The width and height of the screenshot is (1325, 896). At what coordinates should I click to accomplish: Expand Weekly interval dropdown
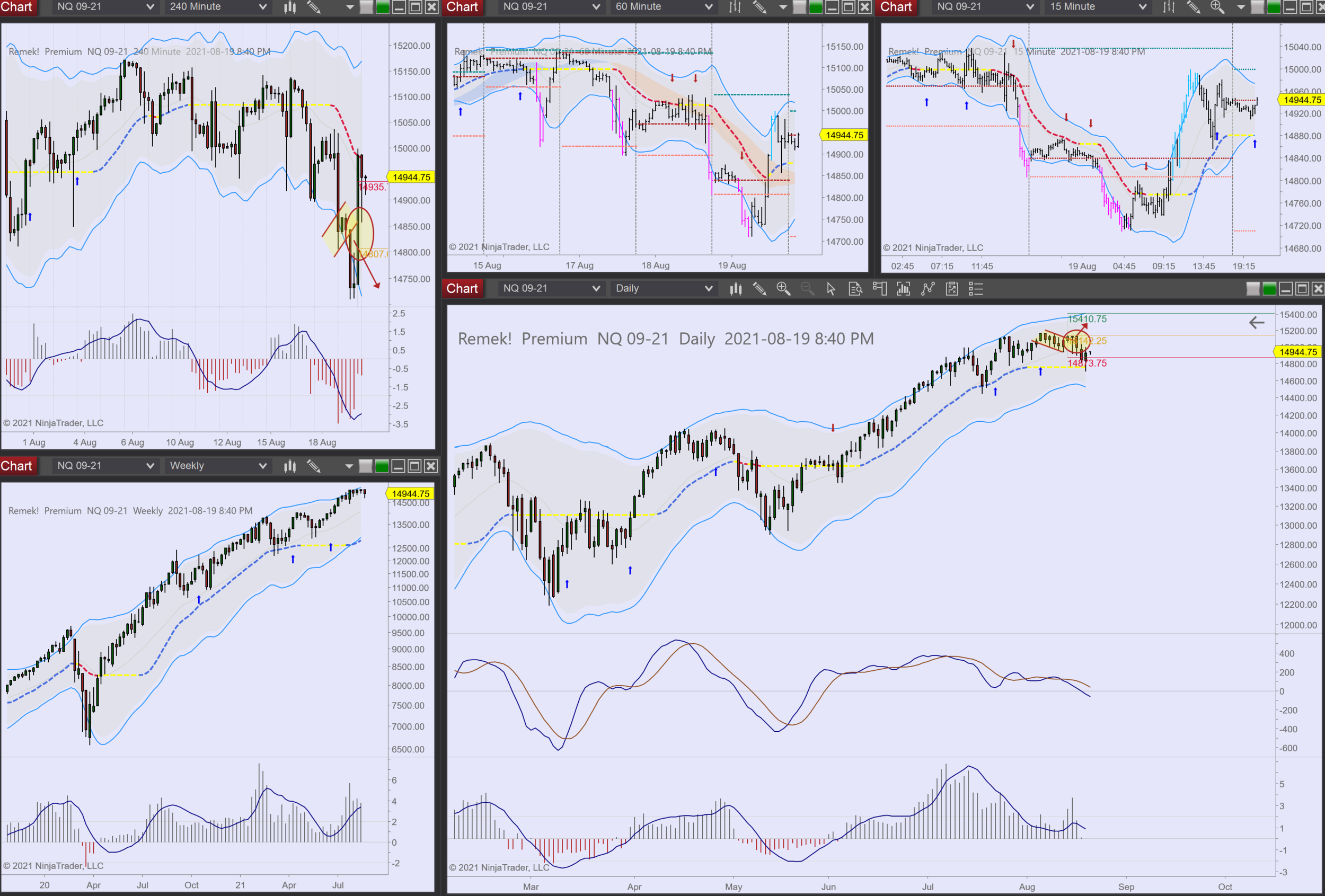click(263, 466)
